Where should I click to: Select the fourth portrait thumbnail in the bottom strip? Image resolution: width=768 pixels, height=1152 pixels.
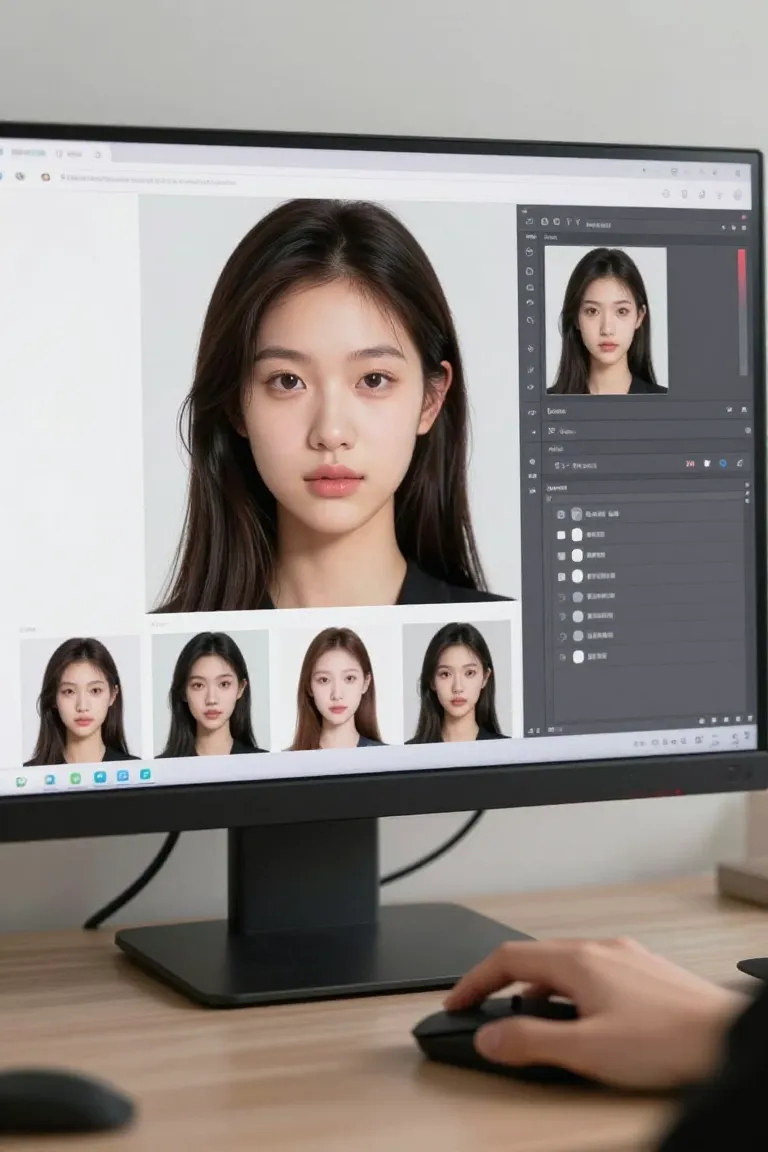click(x=457, y=681)
